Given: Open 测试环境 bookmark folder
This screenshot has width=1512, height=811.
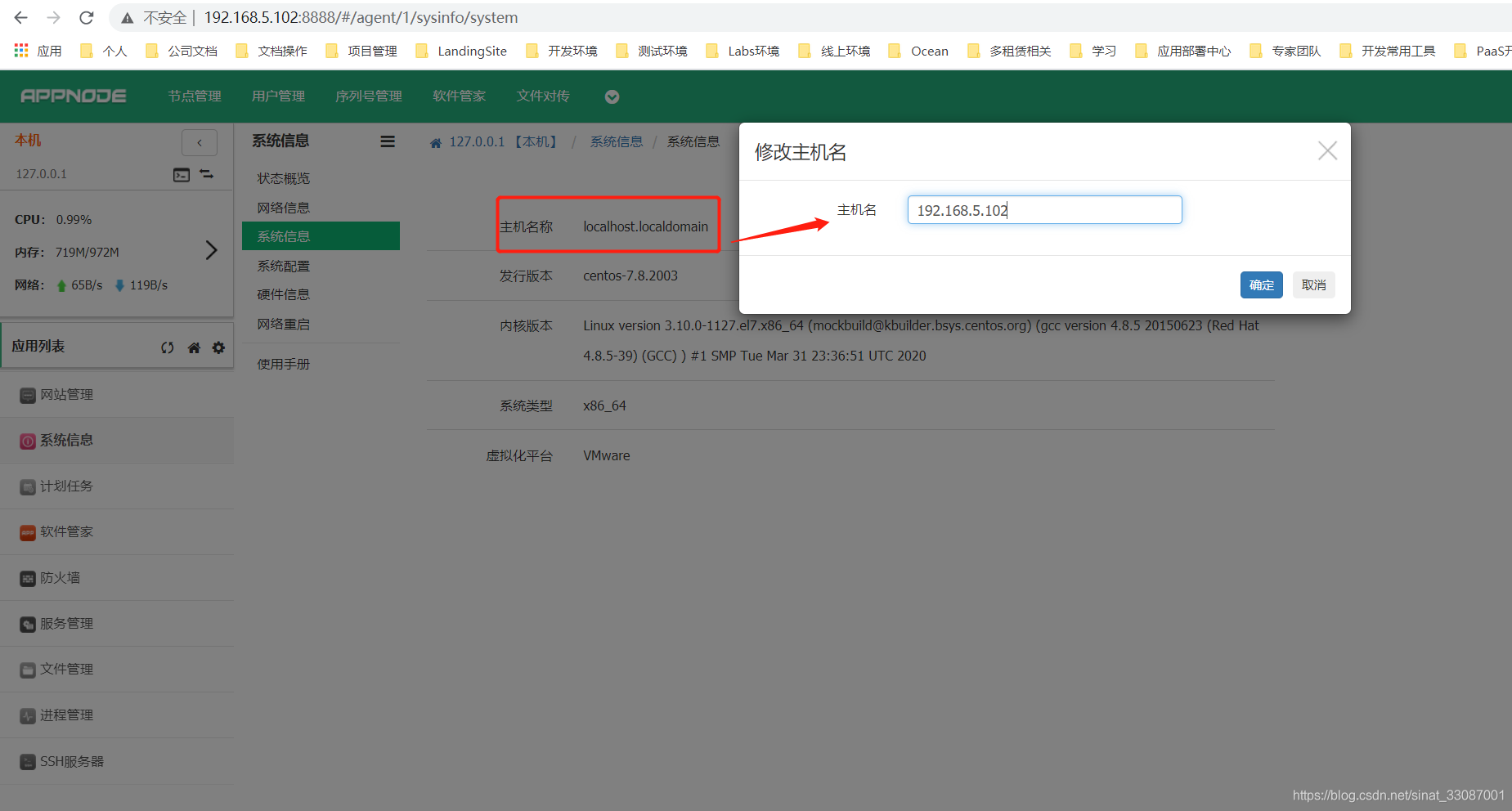Looking at the screenshot, I should click(652, 51).
